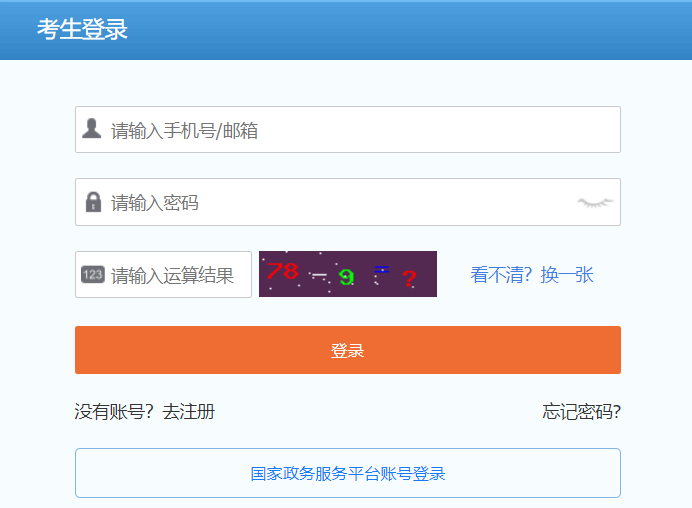The image size is (692, 508).
Task: Click the red 78 in the captcha
Action: [x=282, y=271]
